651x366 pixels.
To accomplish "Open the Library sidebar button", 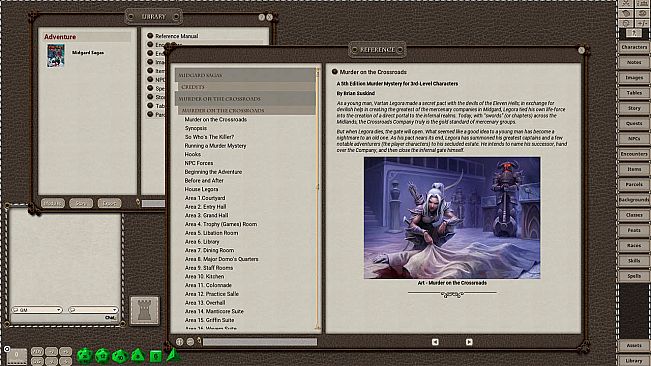I will [634, 361].
